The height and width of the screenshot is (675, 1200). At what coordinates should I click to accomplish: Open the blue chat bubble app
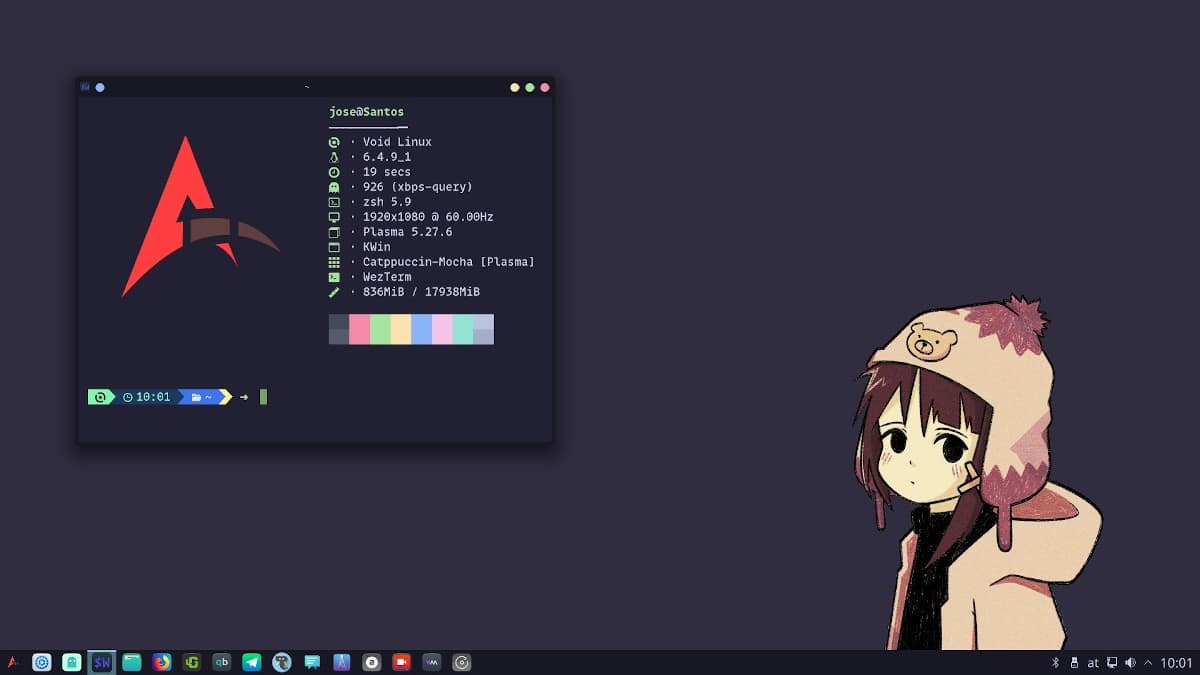(311, 662)
